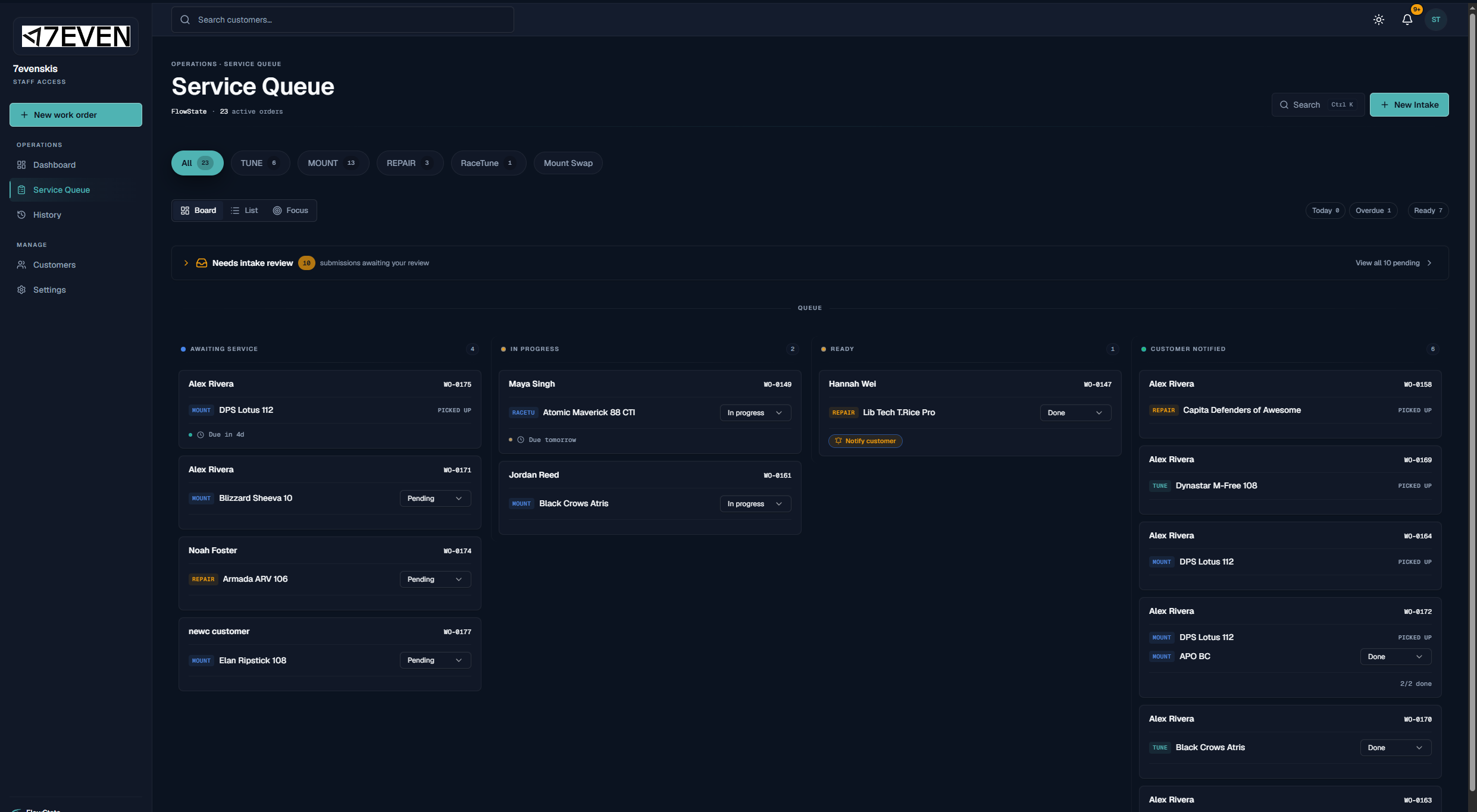Click the bell icon in Notify customer
This screenshot has height=812, width=1477.
(838, 441)
